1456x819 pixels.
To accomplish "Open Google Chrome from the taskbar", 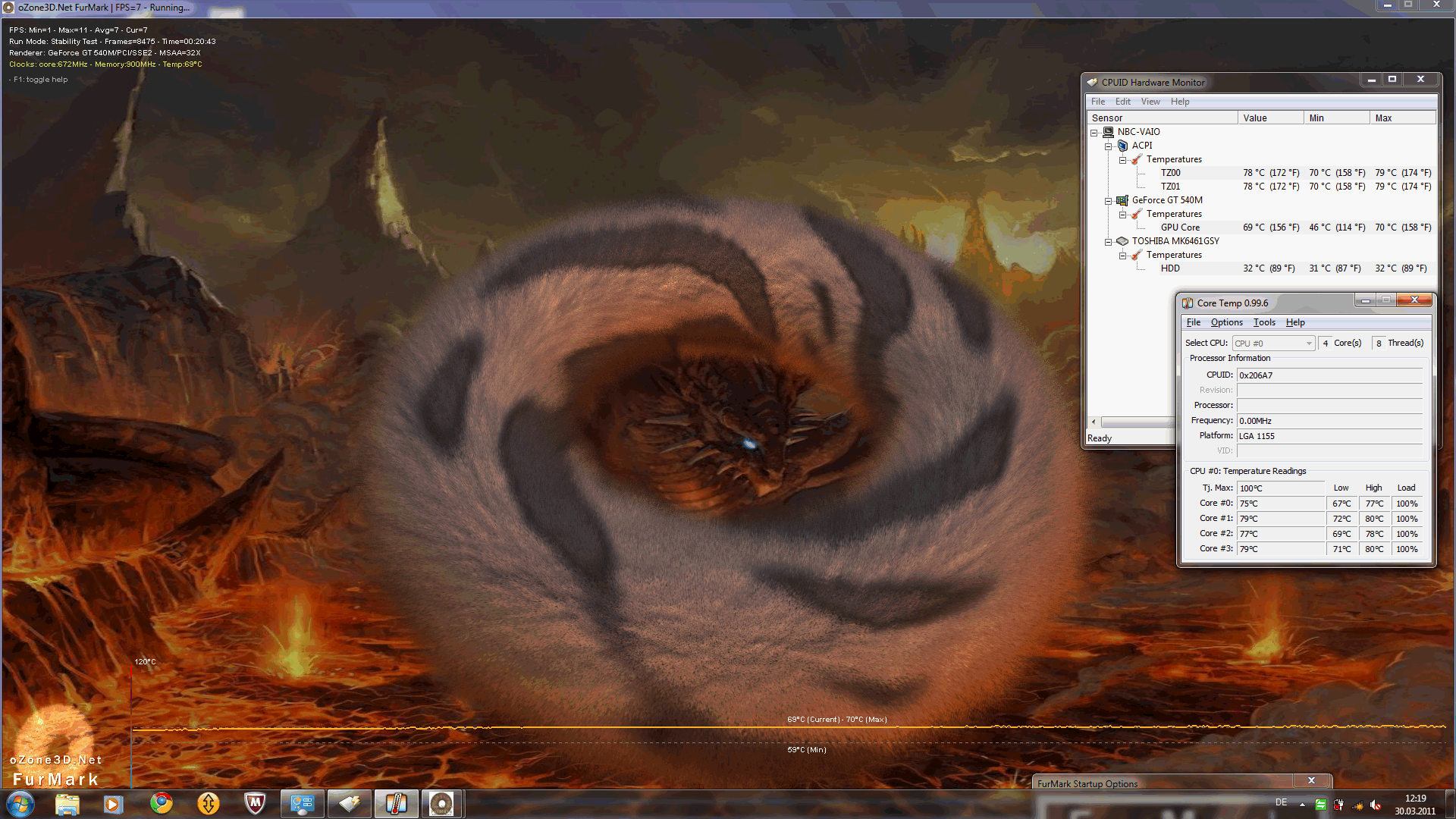I will point(161,803).
